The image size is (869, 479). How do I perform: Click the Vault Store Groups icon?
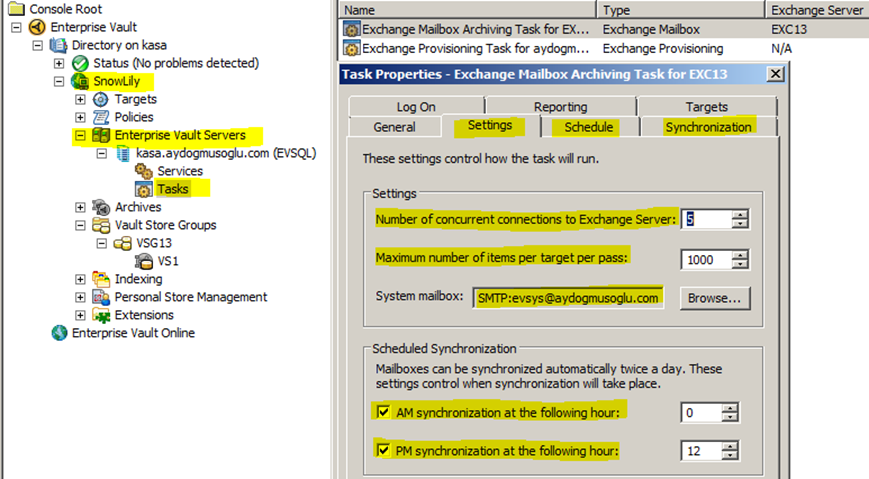tap(101, 225)
